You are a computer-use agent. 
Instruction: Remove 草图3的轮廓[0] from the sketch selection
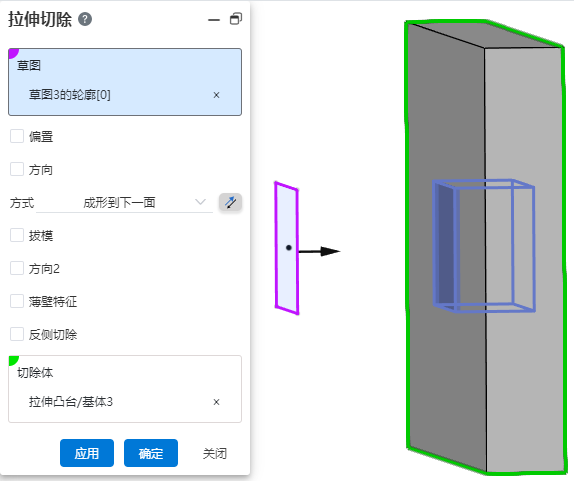pos(216,95)
